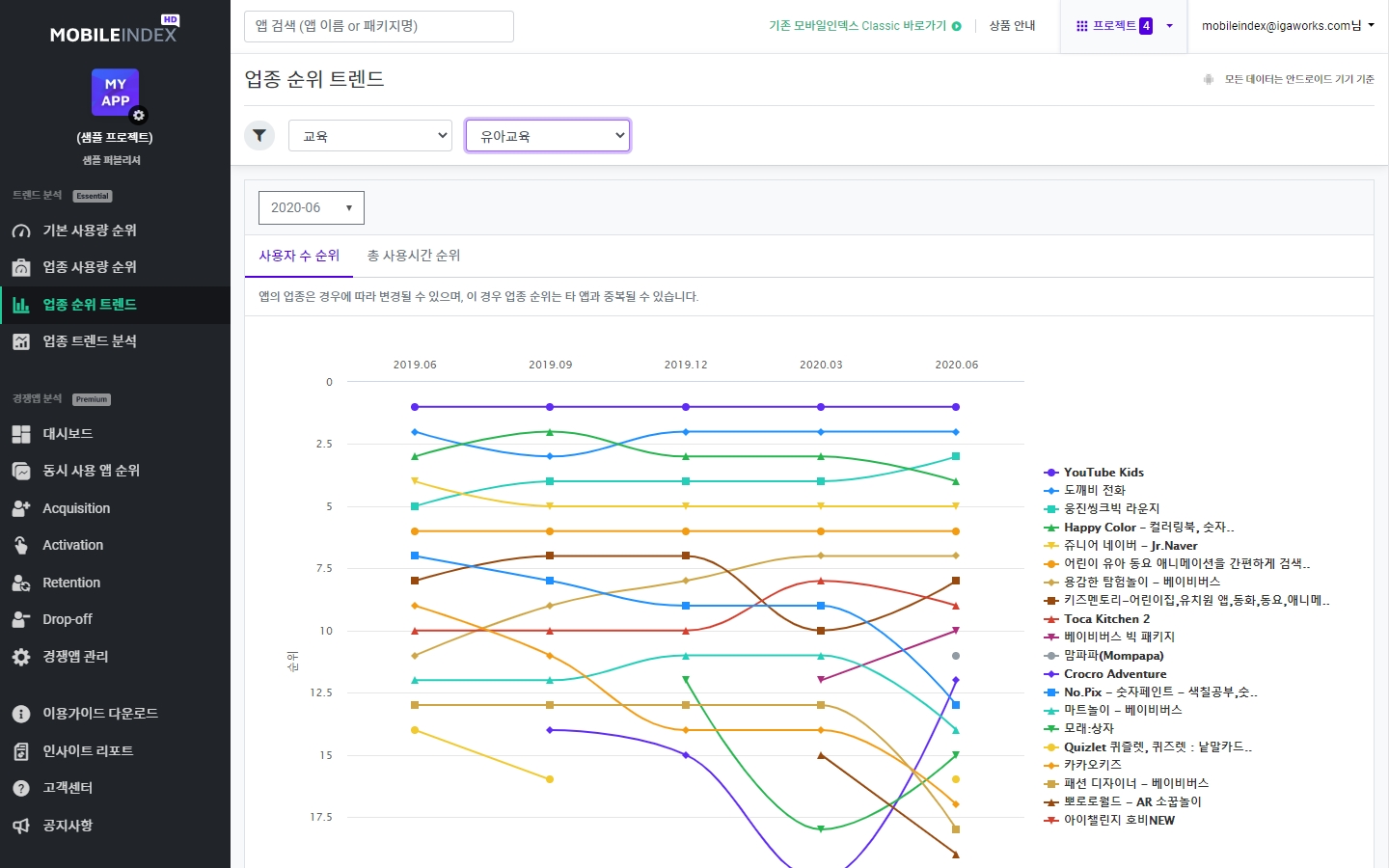Toggle 도깨비 전화 series in the legend
The height and width of the screenshot is (868, 1389).
tap(1085, 491)
